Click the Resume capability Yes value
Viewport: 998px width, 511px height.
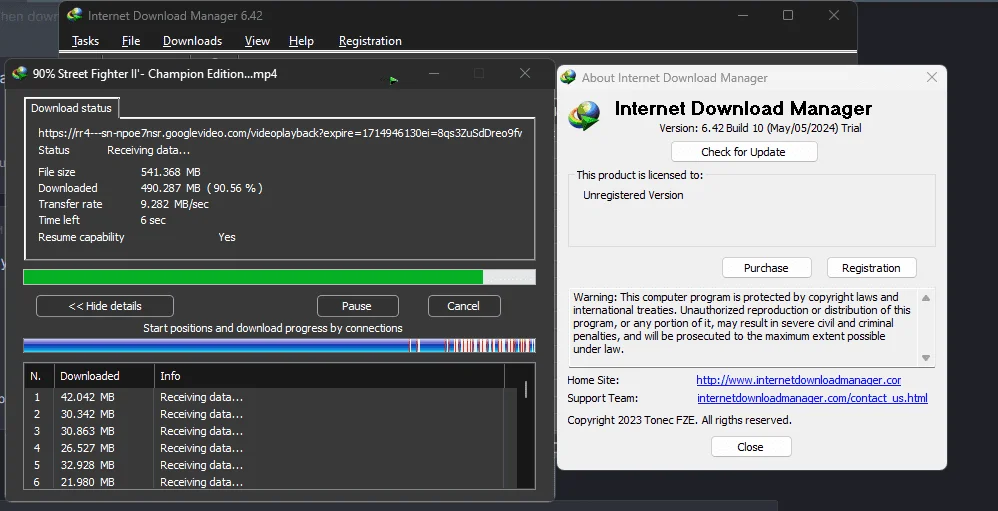(227, 237)
